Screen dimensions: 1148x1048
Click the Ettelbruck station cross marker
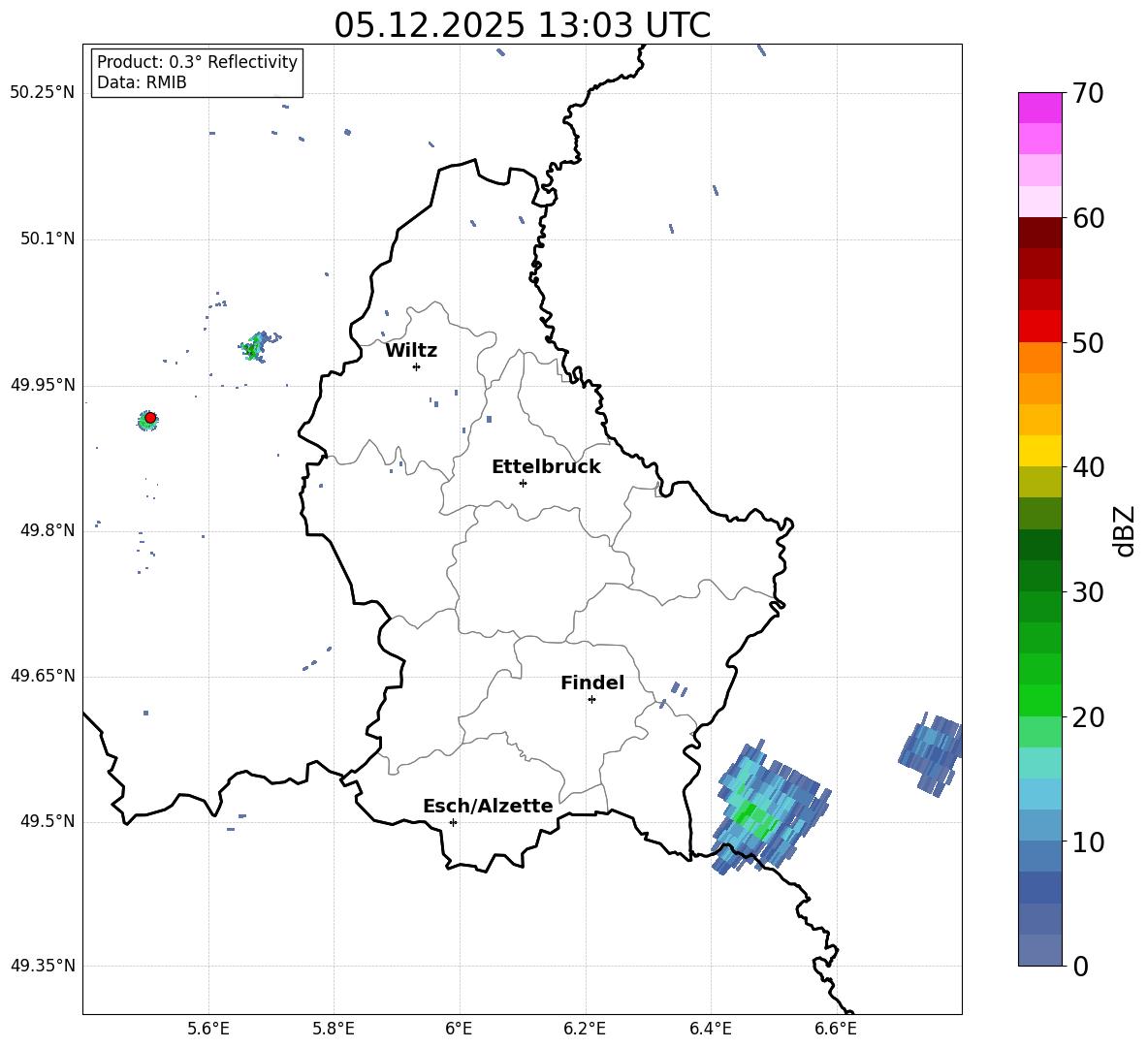click(x=523, y=483)
